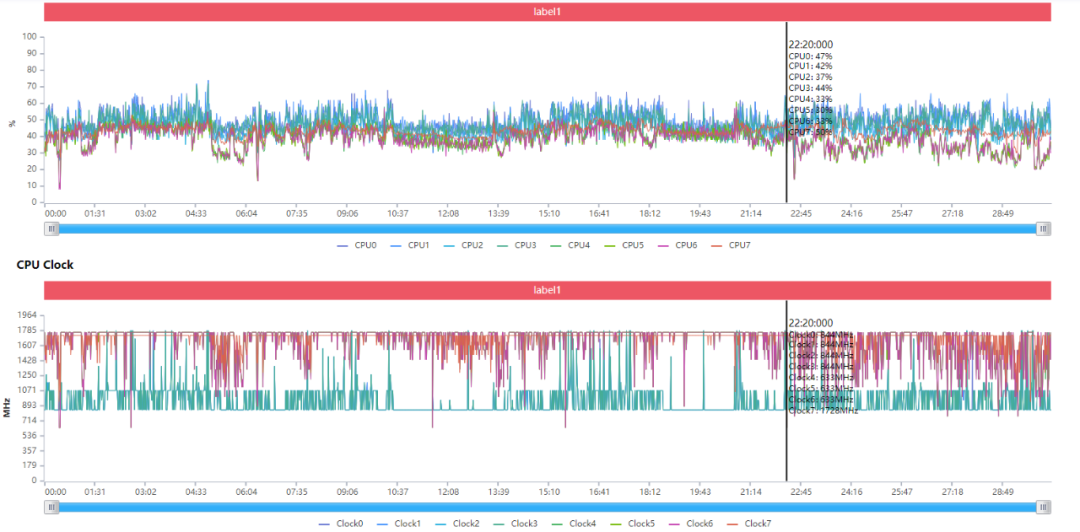Select the label1 bar above CPU Clock chart
Screen dimensions: 1080x532
point(548,290)
